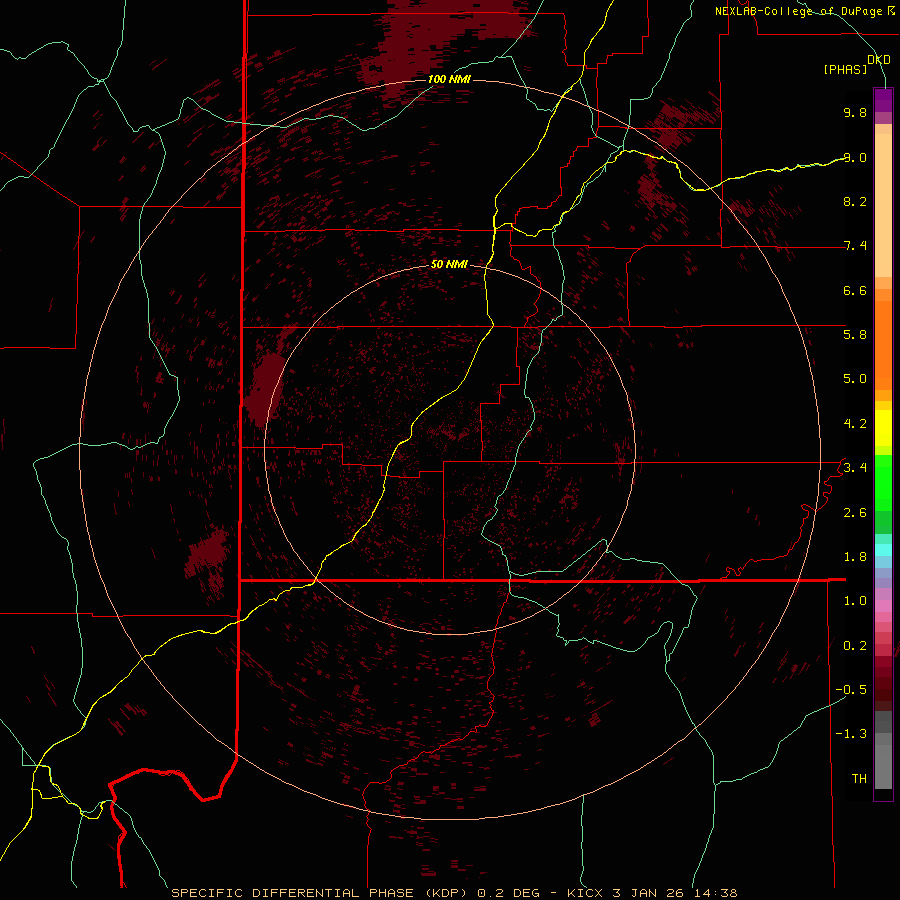The width and height of the screenshot is (900, 900).
Task: Click the cyan color bar segment
Action: pos(883,550)
